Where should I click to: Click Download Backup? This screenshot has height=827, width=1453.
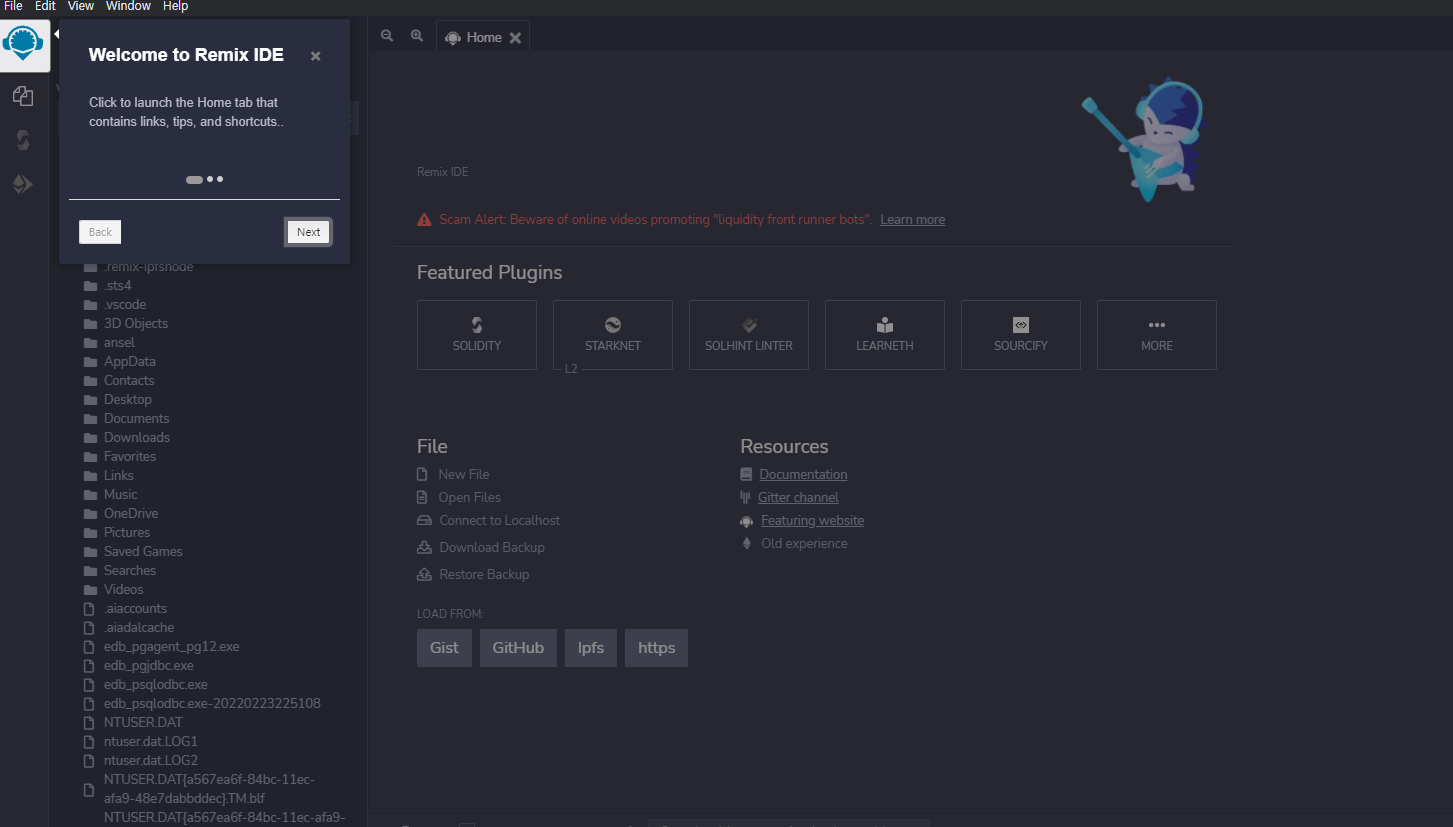point(491,548)
